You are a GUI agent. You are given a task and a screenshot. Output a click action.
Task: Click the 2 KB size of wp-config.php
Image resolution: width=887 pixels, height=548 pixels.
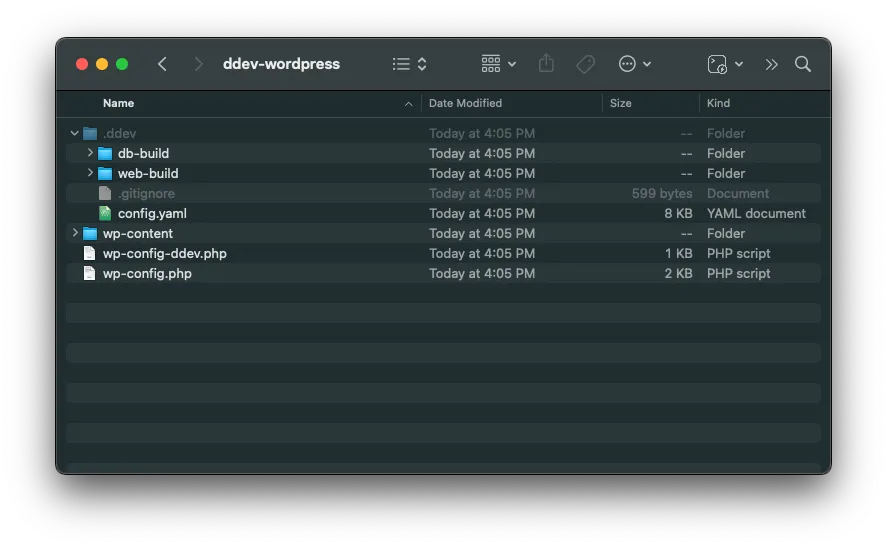(x=678, y=273)
